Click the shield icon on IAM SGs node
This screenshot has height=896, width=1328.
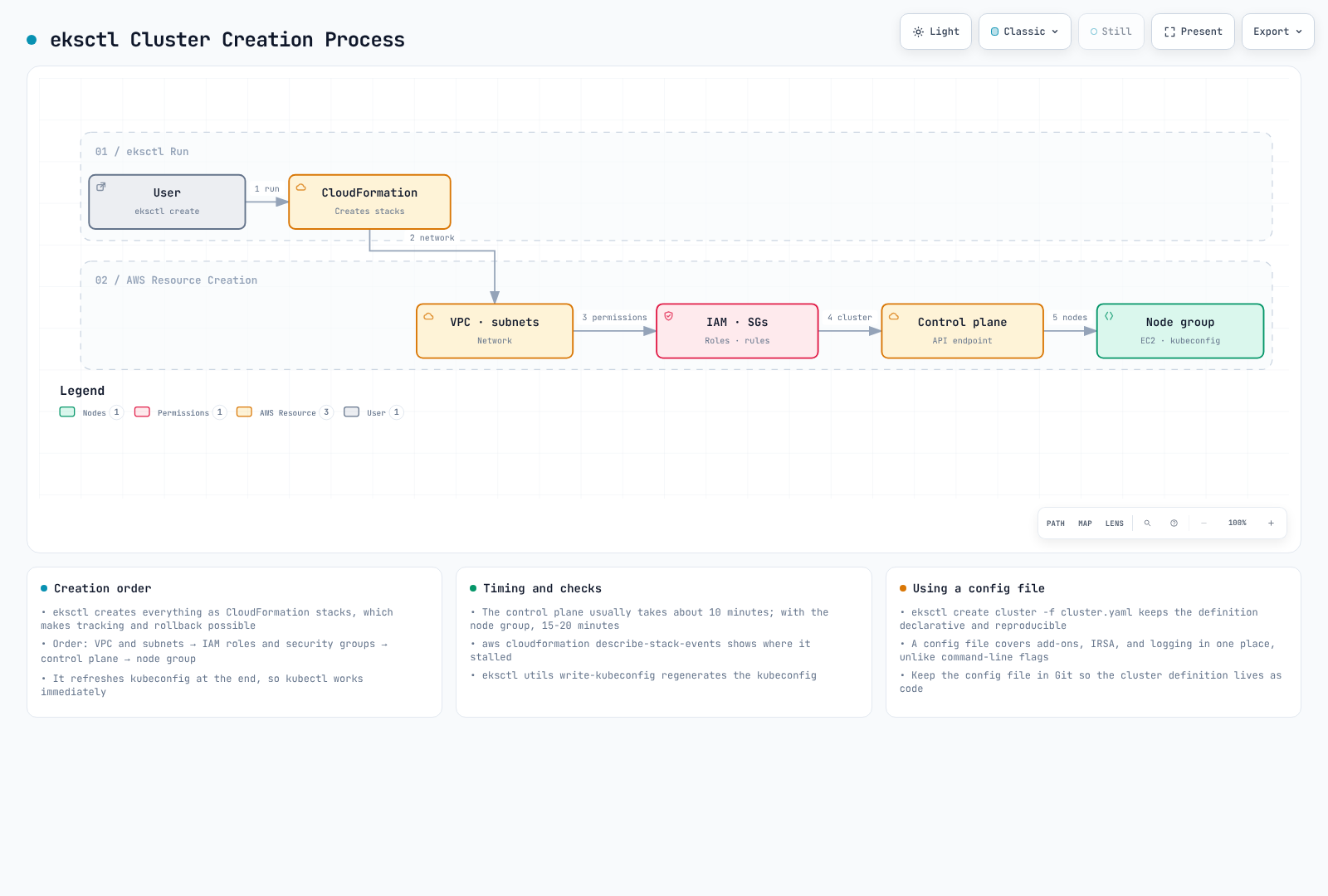click(x=669, y=317)
